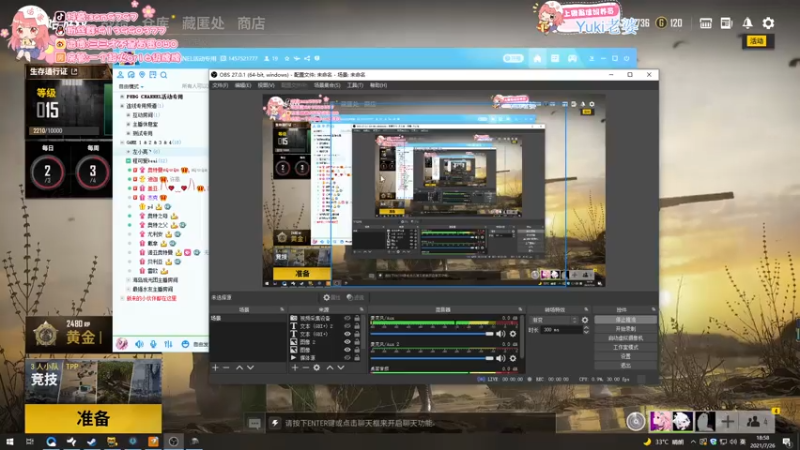Image resolution: width=800 pixels, height=450 pixels.
Task: Open PUBG lobby settings gear
Action: coord(768,23)
